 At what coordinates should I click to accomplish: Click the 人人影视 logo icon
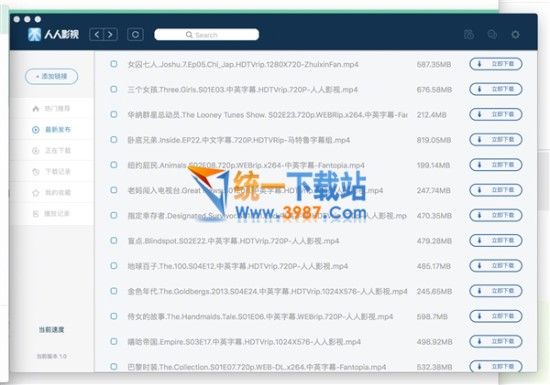pyautogui.click(x=34, y=34)
